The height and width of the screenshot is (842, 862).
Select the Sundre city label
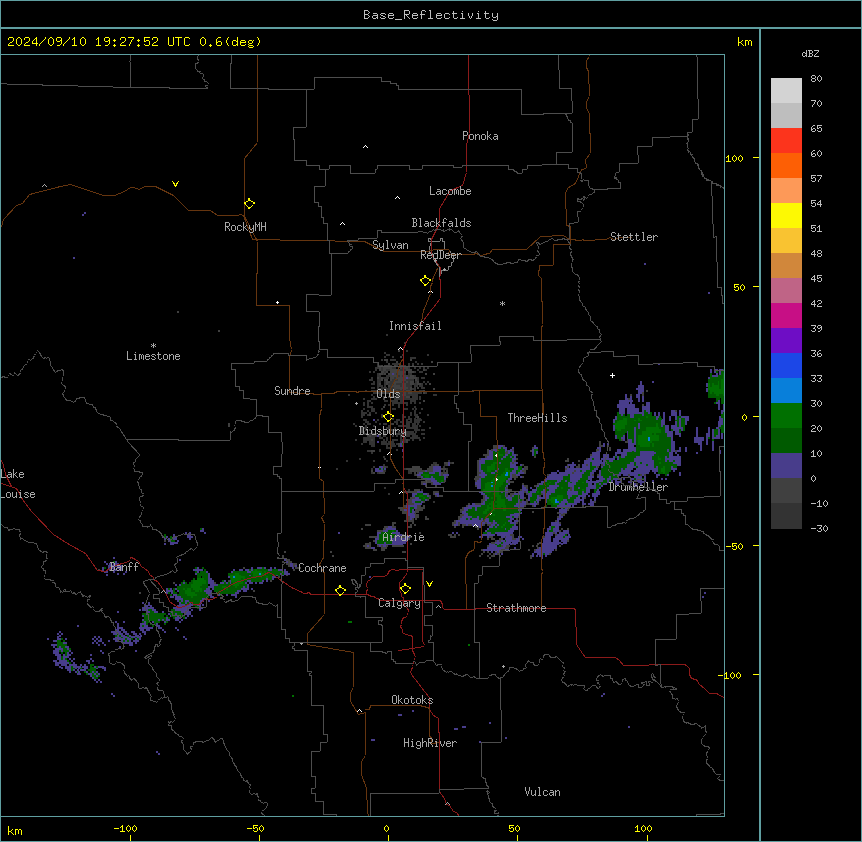tap(292, 391)
